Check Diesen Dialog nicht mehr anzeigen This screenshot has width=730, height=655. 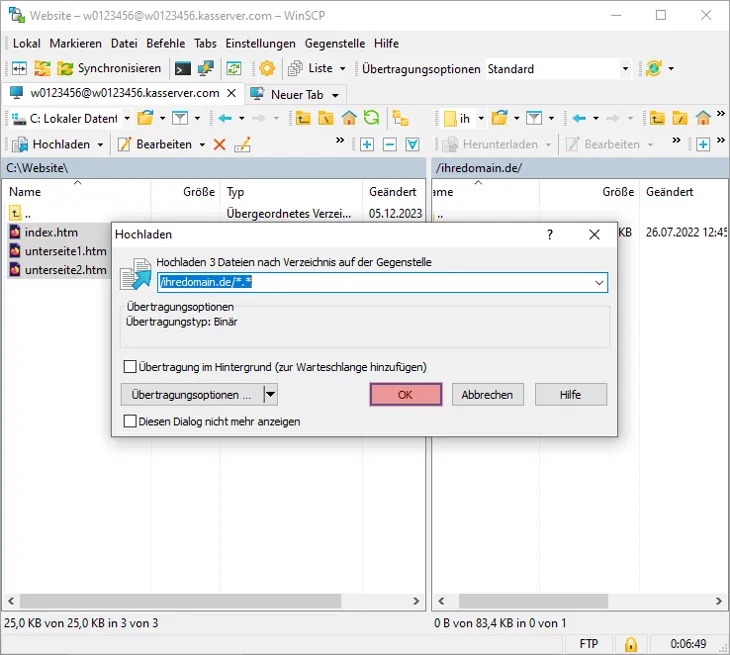click(x=130, y=421)
